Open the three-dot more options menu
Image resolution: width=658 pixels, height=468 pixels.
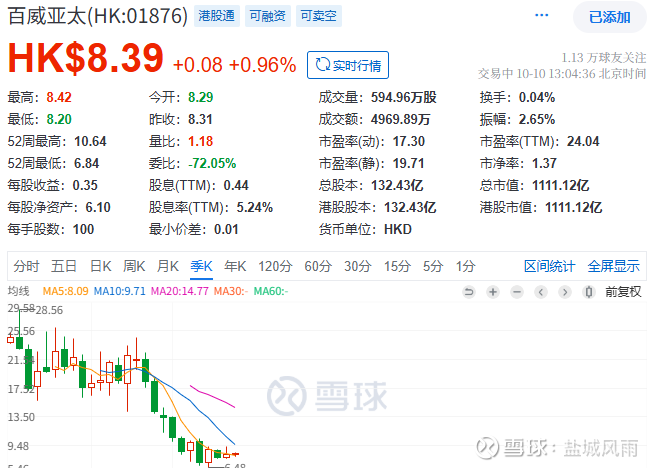coord(541,16)
